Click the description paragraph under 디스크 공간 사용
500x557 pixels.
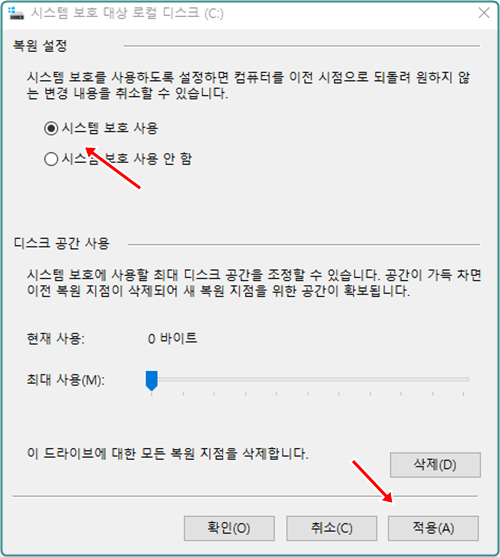pos(254,283)
